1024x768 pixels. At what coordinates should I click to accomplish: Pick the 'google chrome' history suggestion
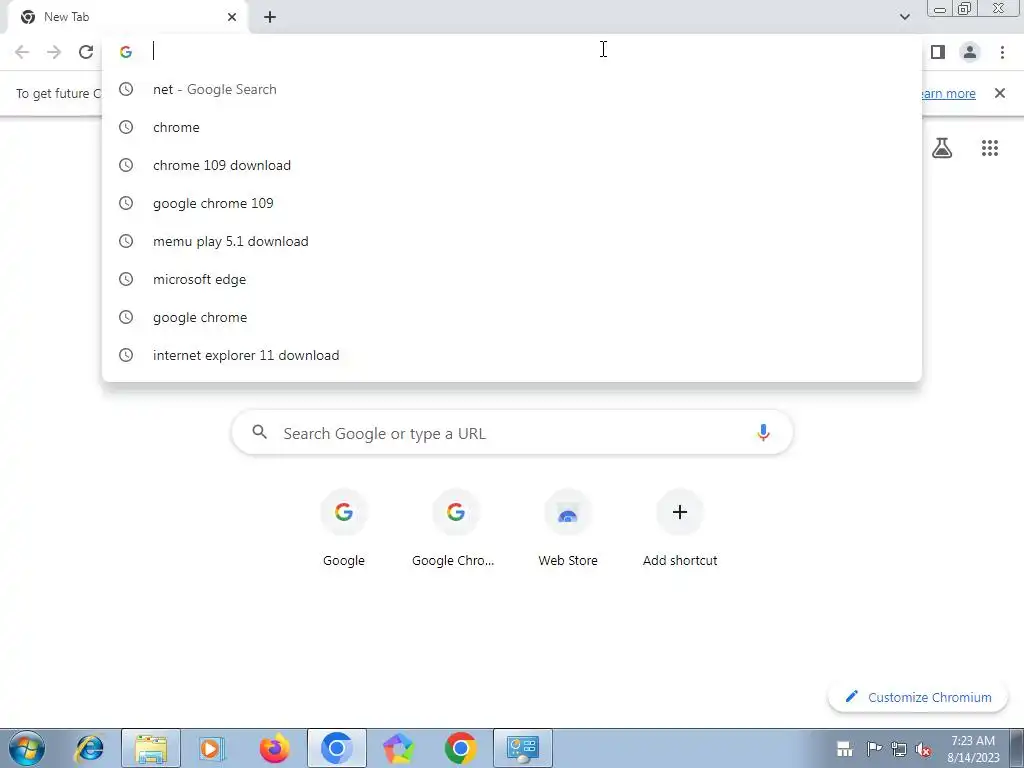[x=512, y=317]
